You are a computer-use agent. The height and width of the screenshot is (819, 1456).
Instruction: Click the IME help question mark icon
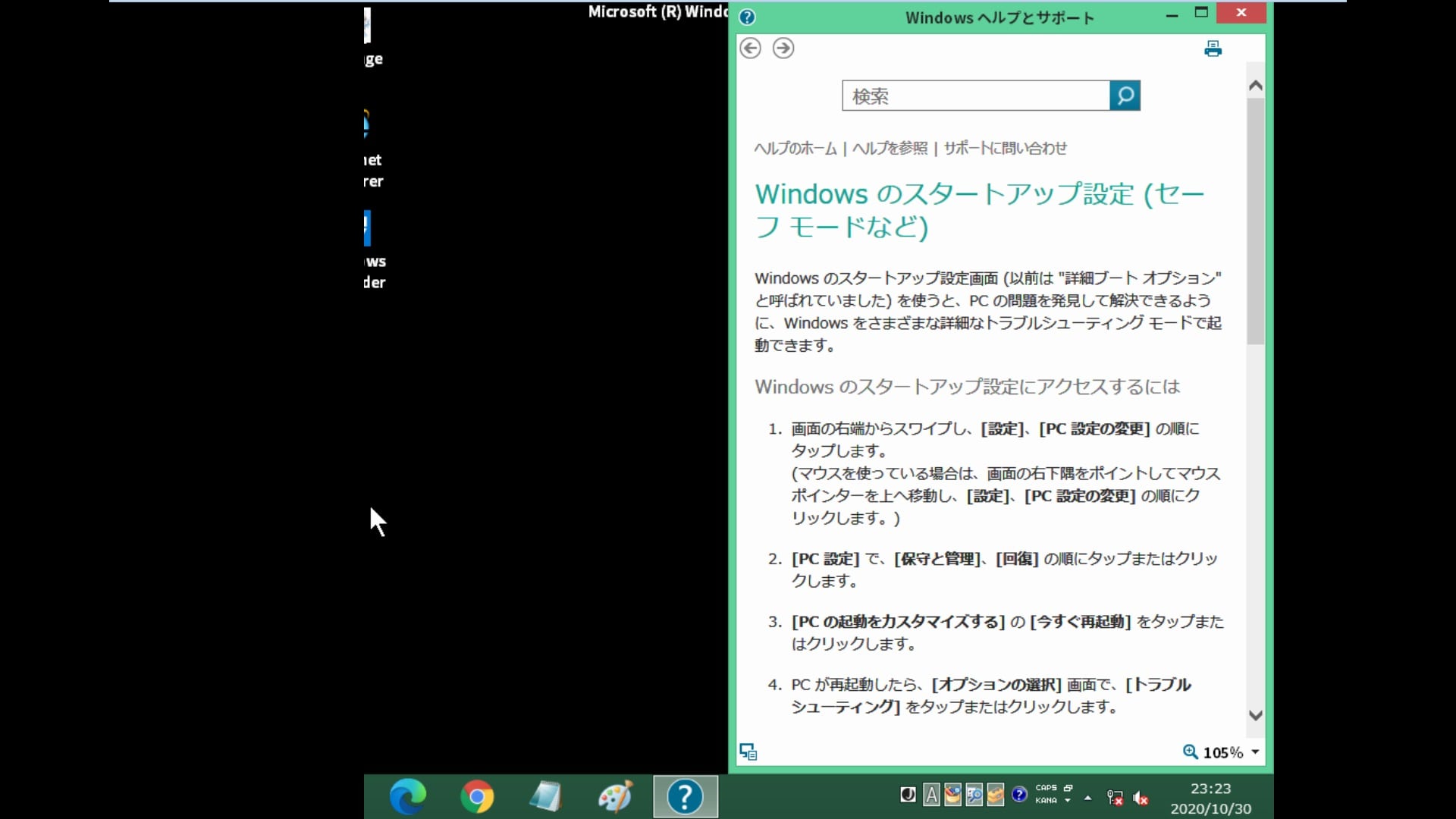pyautogui.click(x=1019, y=795)
